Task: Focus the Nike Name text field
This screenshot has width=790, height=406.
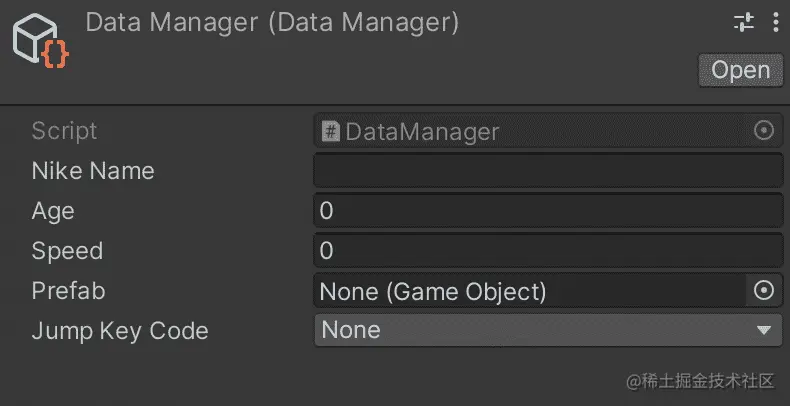Action: (548, 171)
